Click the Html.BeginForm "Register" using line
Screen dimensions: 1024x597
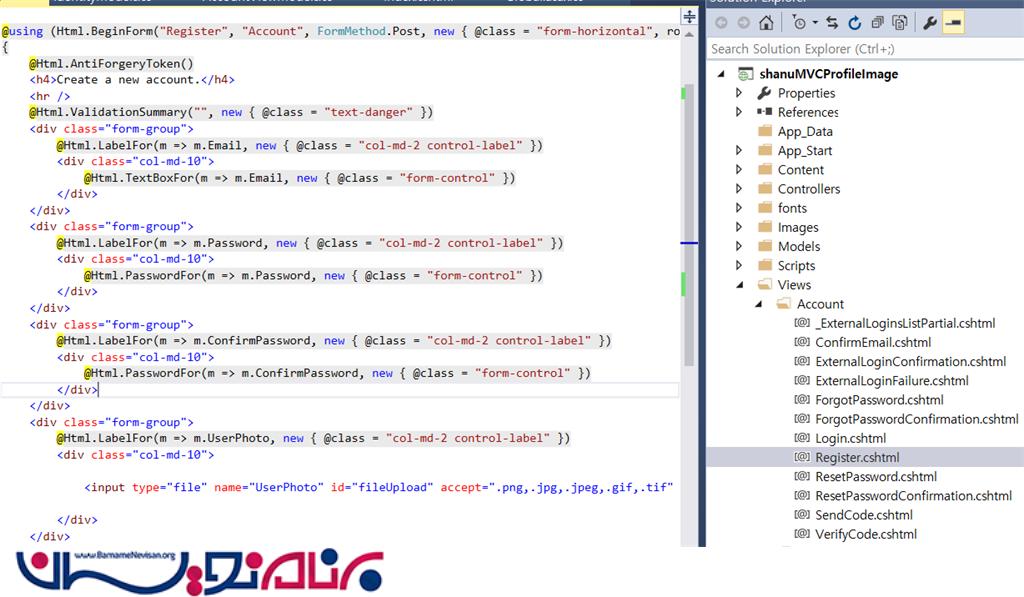click(x=340, y=31)
